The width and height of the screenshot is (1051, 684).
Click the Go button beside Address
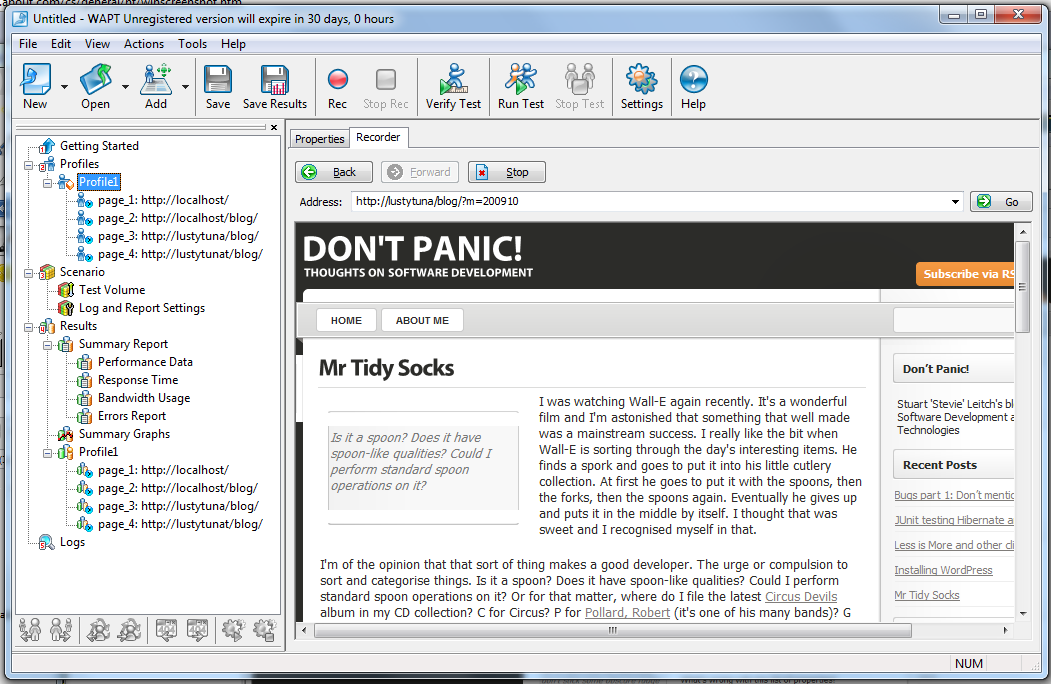click(x=1001, y=202)
